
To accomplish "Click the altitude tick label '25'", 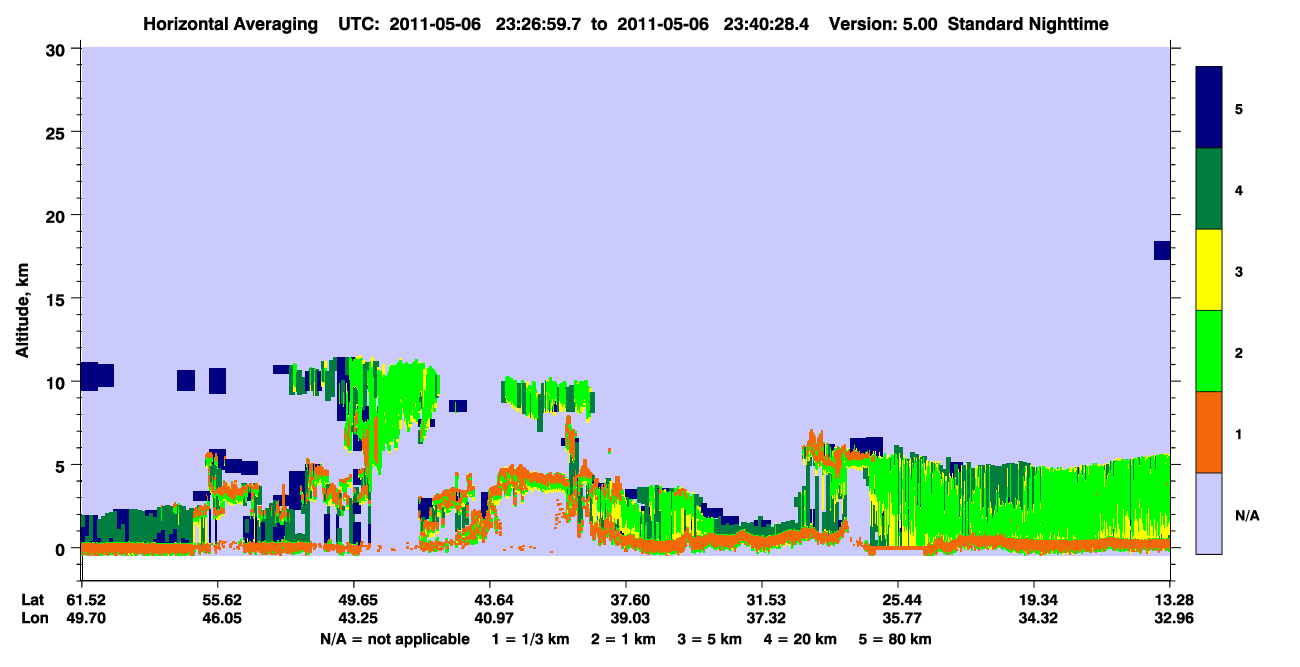I will click(x=58, y=132).
